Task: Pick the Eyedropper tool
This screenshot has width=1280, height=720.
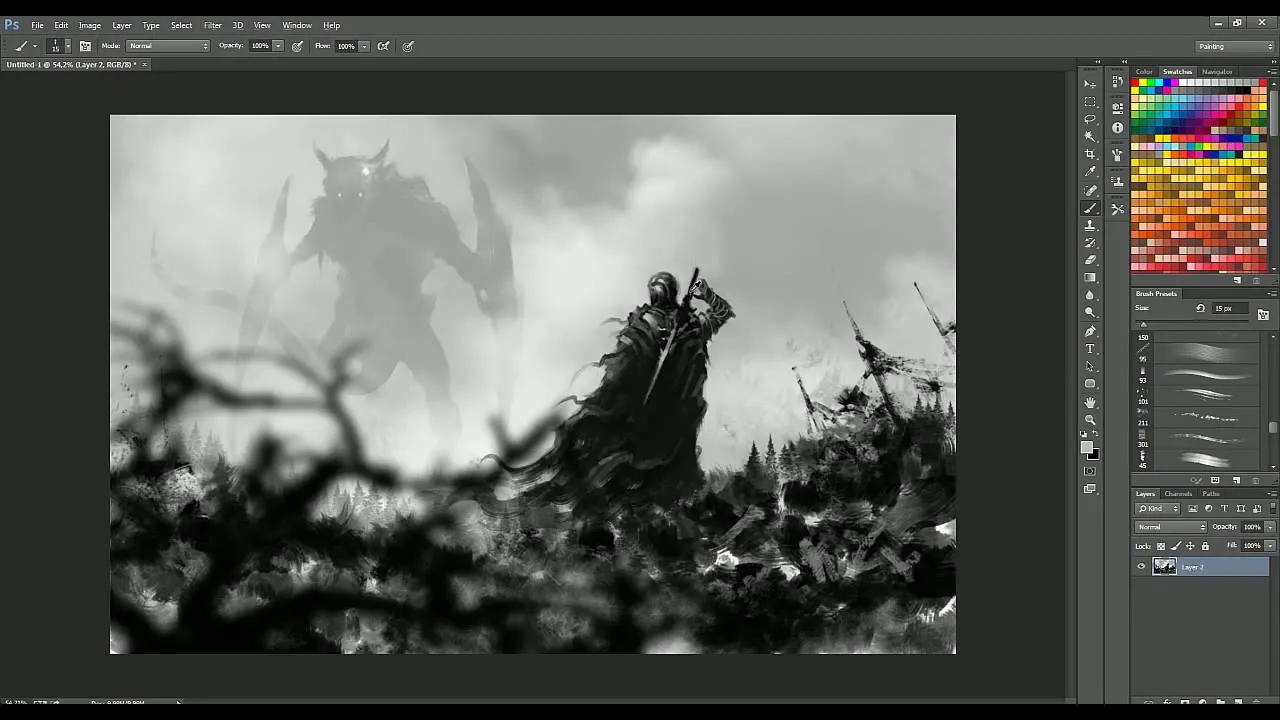Action: pyautogui.click(x=1090, y=172)
